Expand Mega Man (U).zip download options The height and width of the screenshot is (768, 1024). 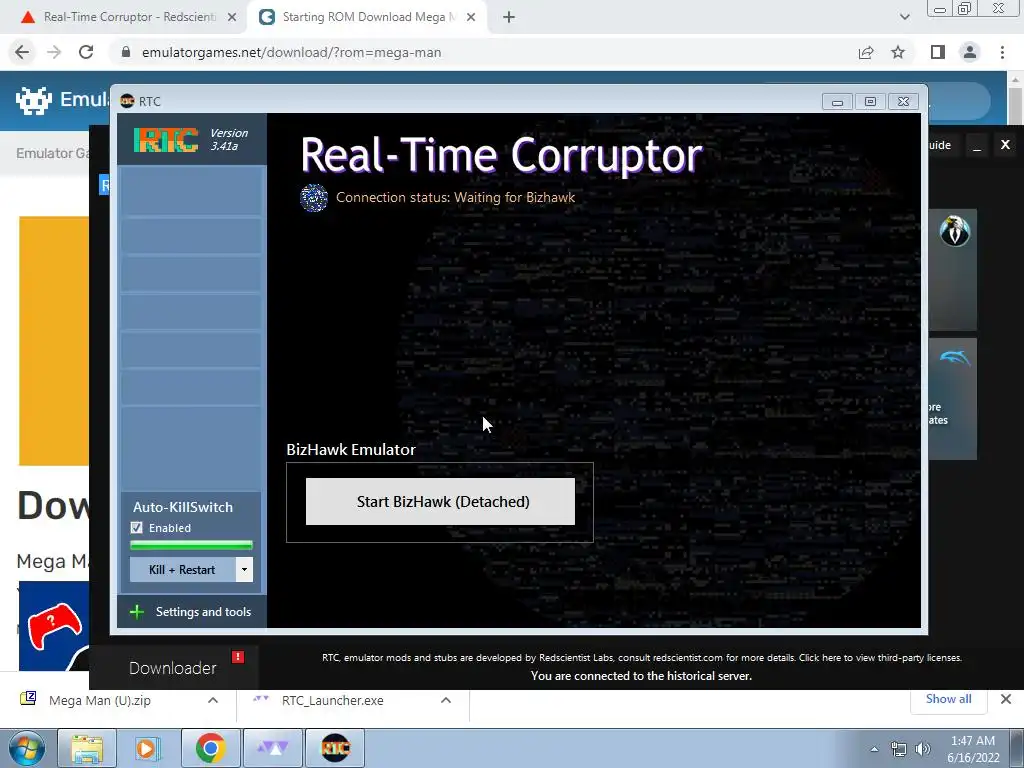tap(213, 700)
